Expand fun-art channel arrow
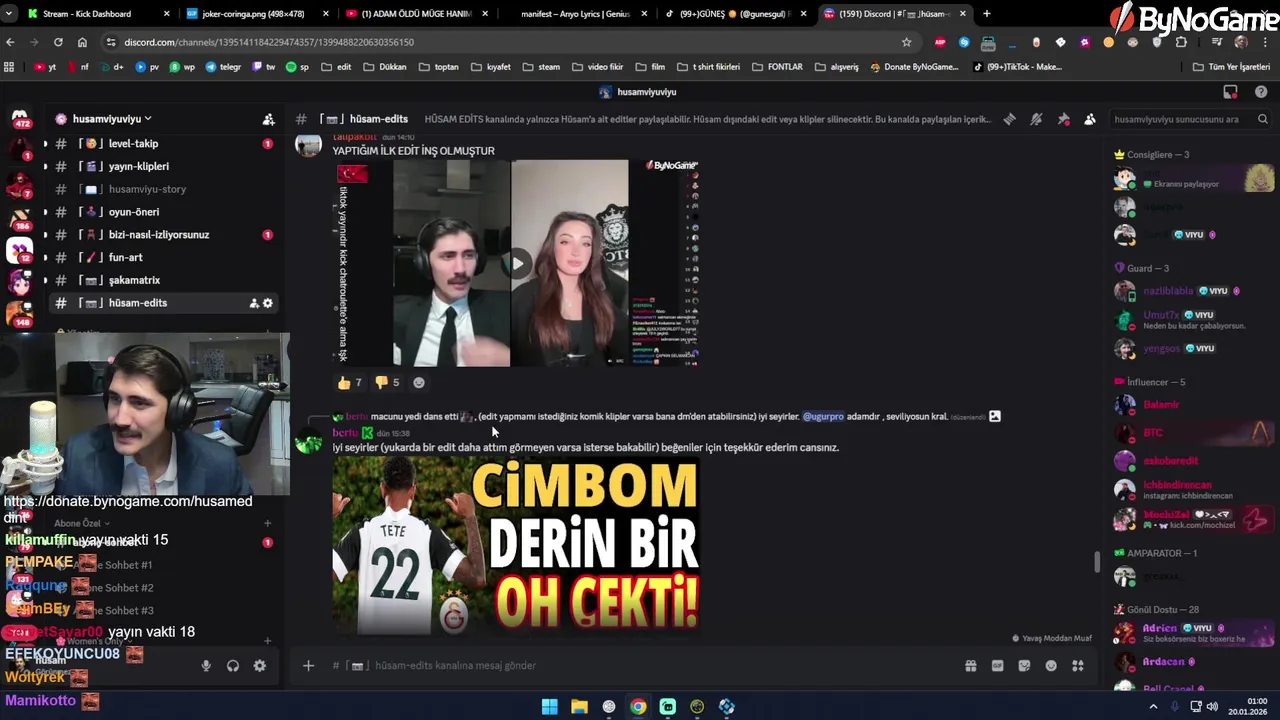Image resolution: width=1280 pixels, height=720 pixels. pyautogui.click(x=45, y=258)
